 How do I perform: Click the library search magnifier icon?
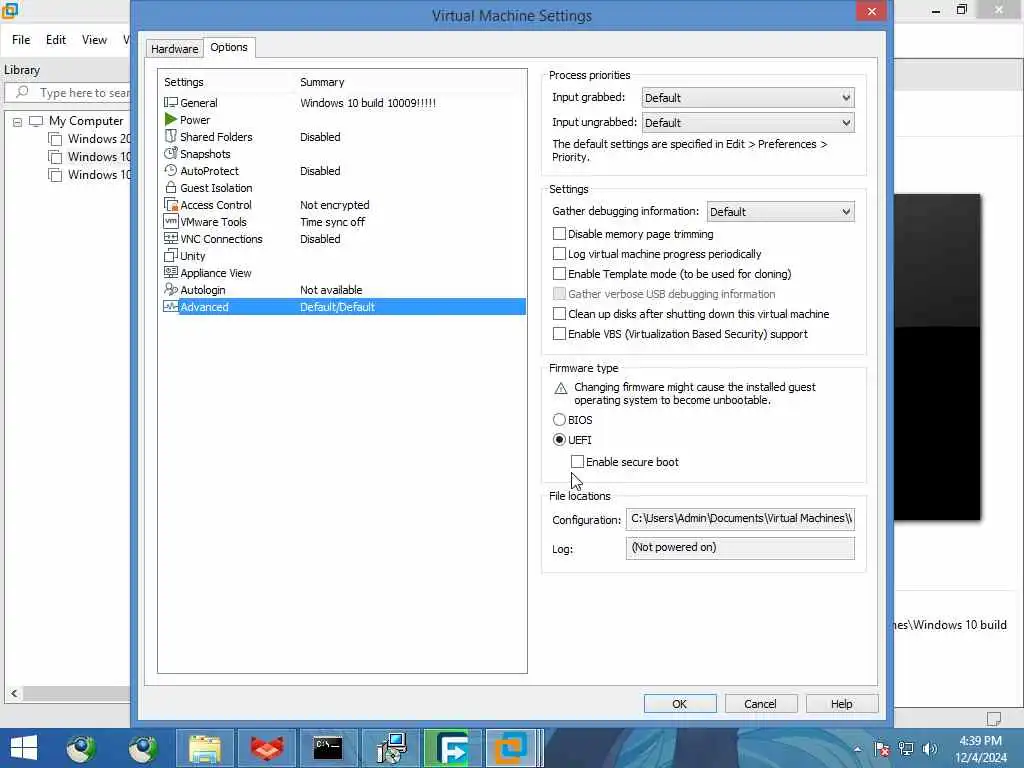[22, 92]
